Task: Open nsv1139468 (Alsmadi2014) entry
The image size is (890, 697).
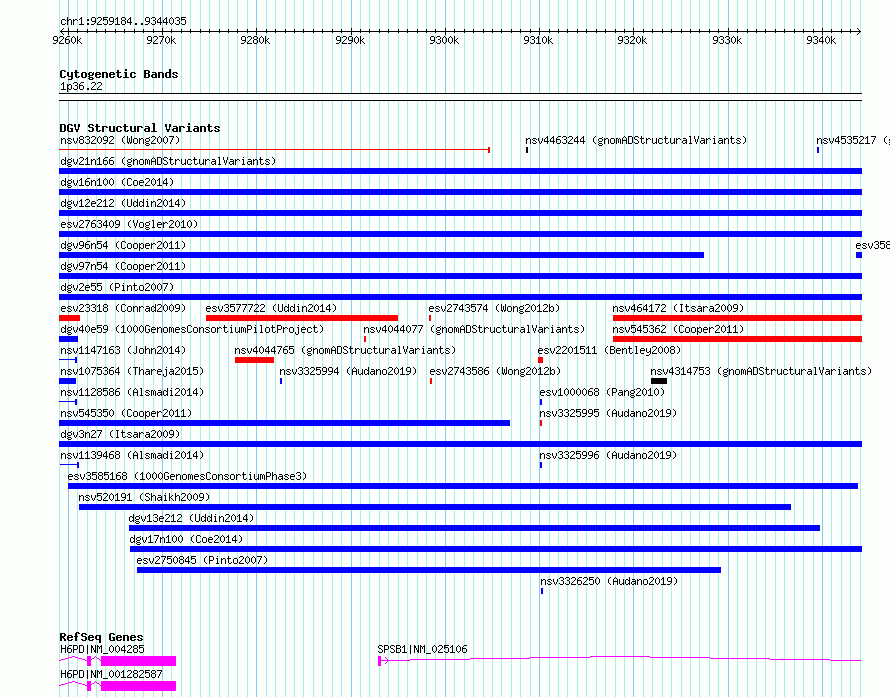Action: tap(132, 455)
